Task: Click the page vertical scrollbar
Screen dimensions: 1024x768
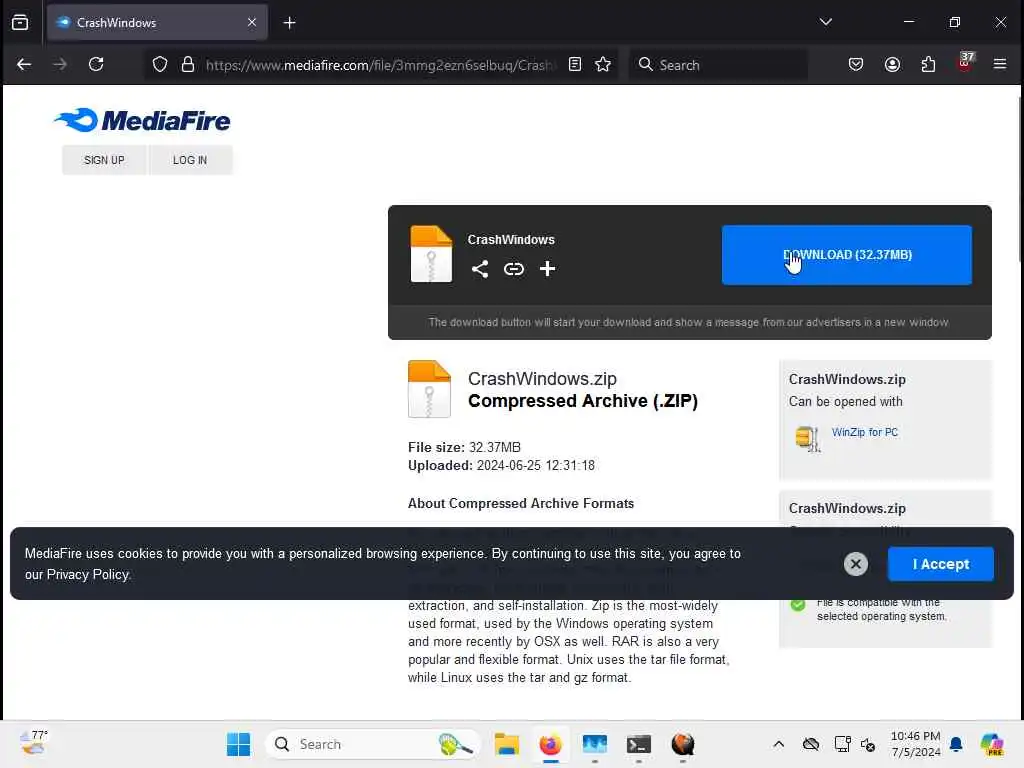Action: click(1019, 181)
